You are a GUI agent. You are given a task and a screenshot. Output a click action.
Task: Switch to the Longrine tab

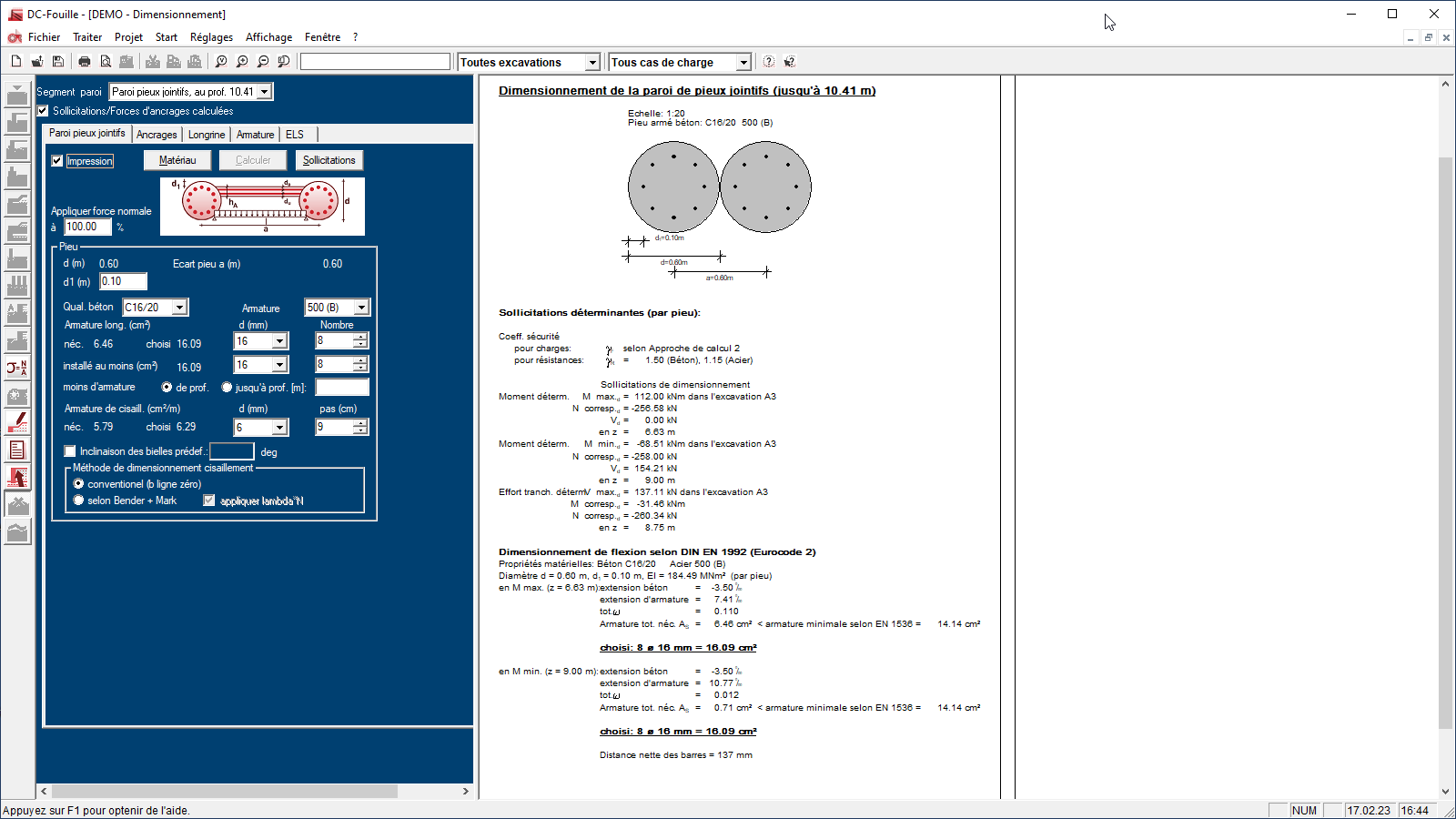click(x=207, y=135)
